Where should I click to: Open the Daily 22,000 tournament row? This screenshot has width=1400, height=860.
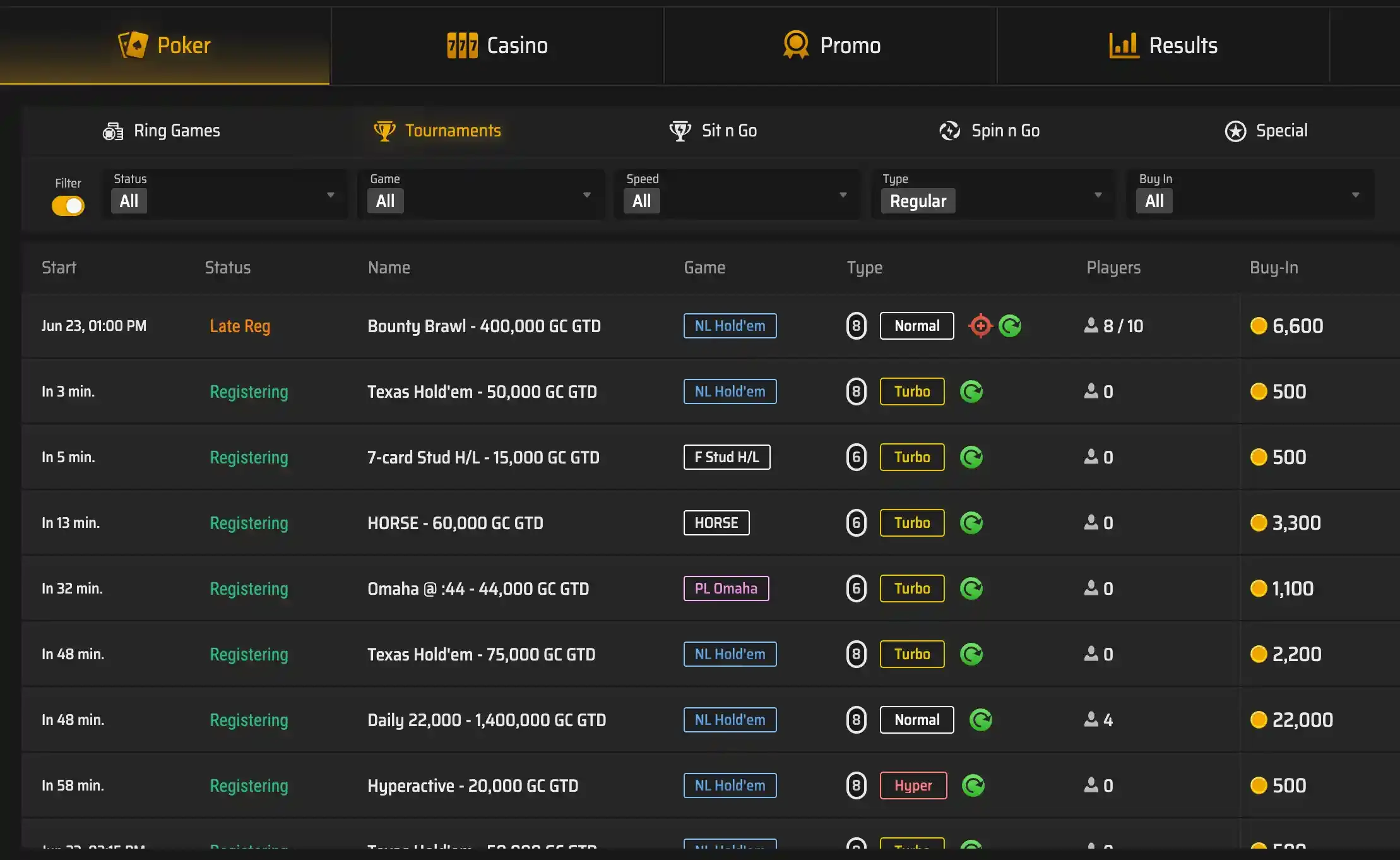(x=486, y=720)
